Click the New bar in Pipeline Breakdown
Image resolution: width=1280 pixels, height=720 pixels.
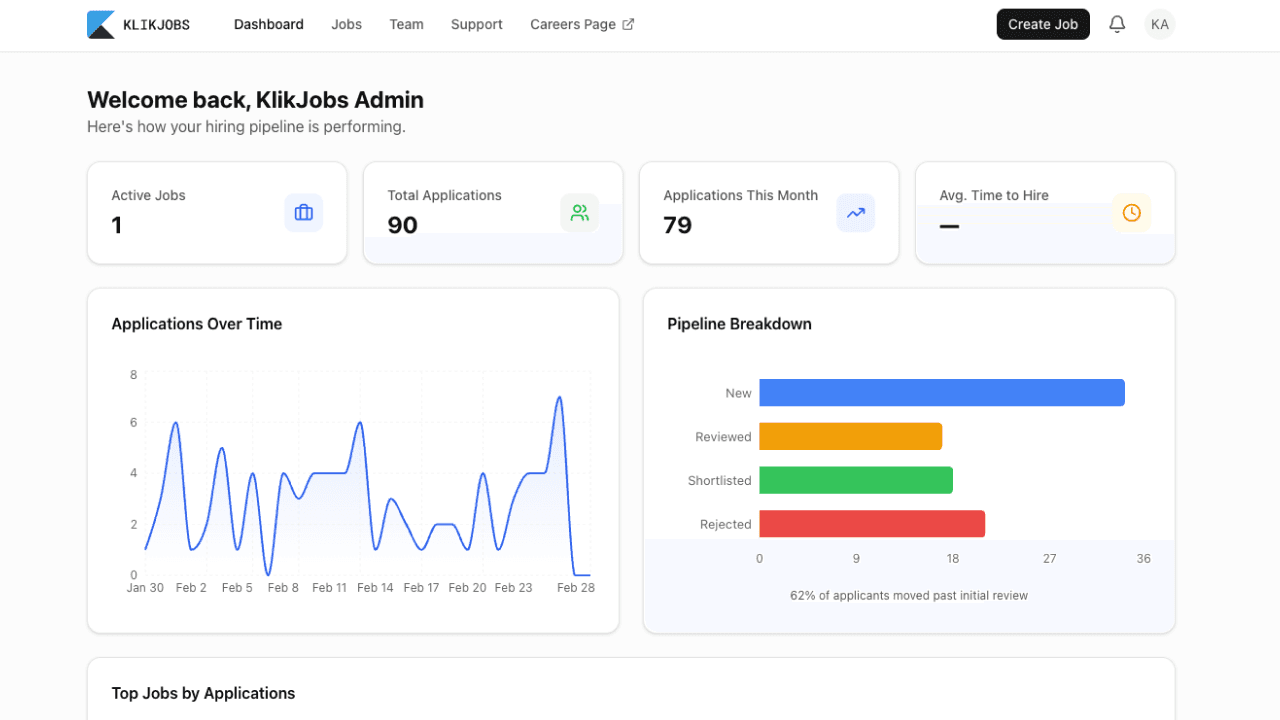940,392
